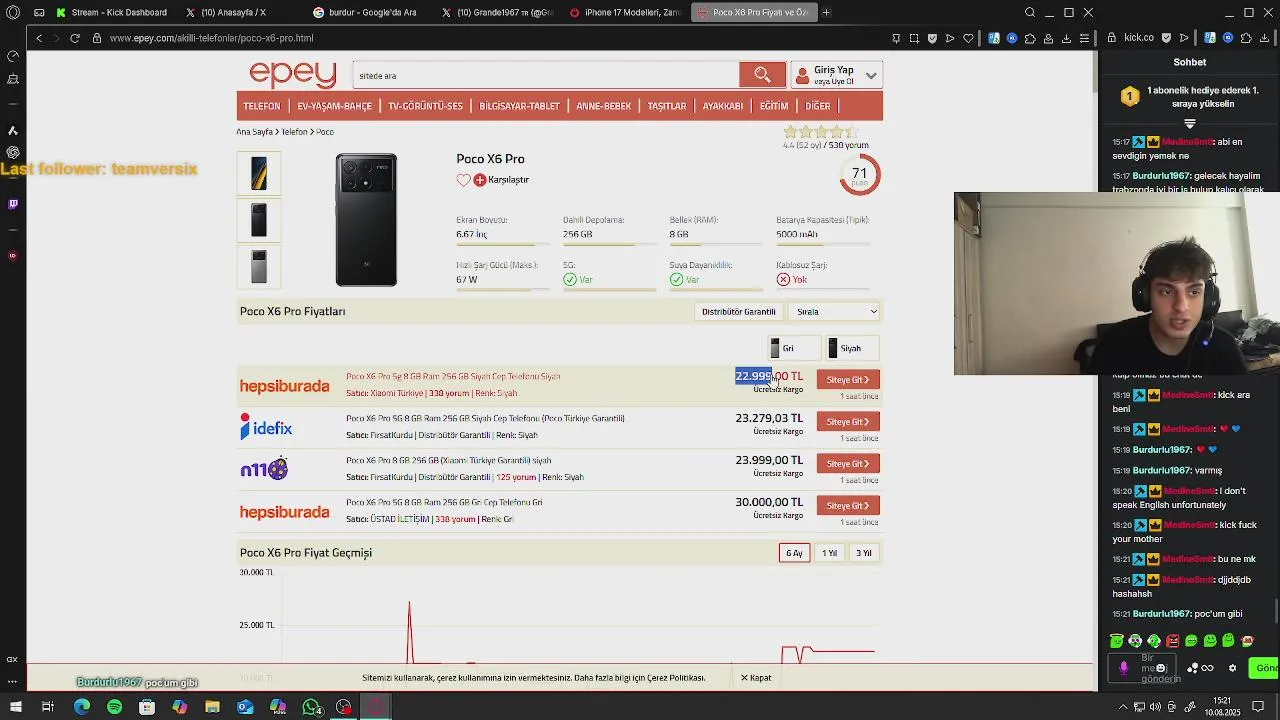Click Siteye Git for the idefix offer
Viewport: 1280px width, 720px height.
pos(848,422)
